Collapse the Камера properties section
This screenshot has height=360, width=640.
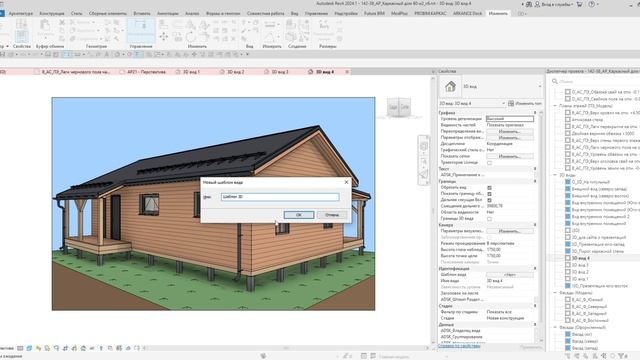coord(535,225)
